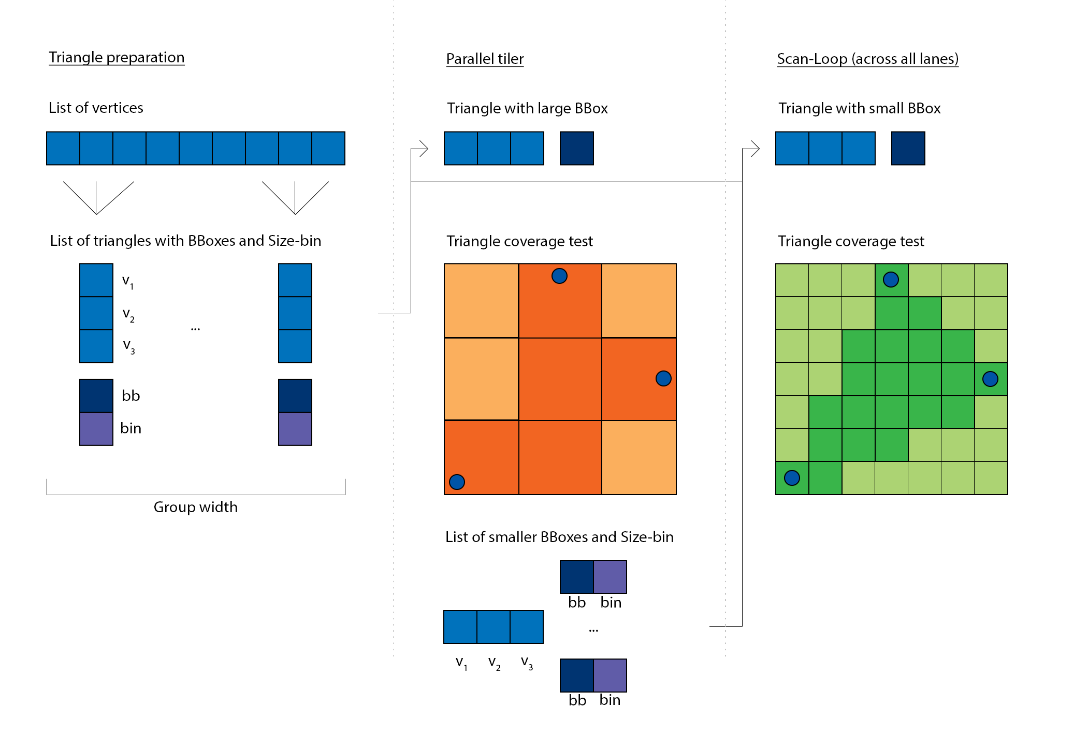Image resolution: width=1074 pixels, height=742 pixels.
Task: Click the top blue vertex dot in orange grid
Action: click(560, 276)
